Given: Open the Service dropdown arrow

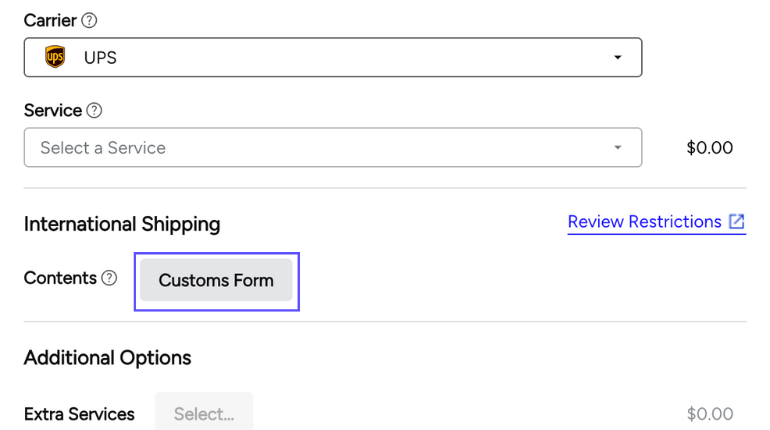Looking at the screenshot, I should (617, 148).
